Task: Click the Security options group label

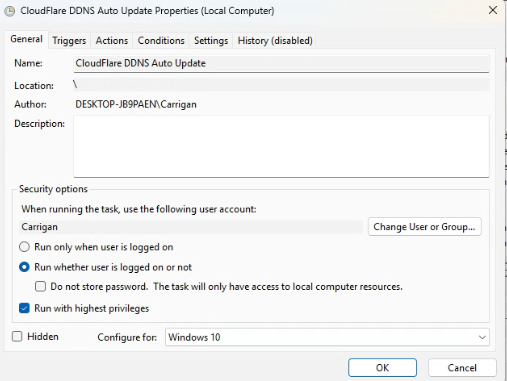Action: coord(53,189)
